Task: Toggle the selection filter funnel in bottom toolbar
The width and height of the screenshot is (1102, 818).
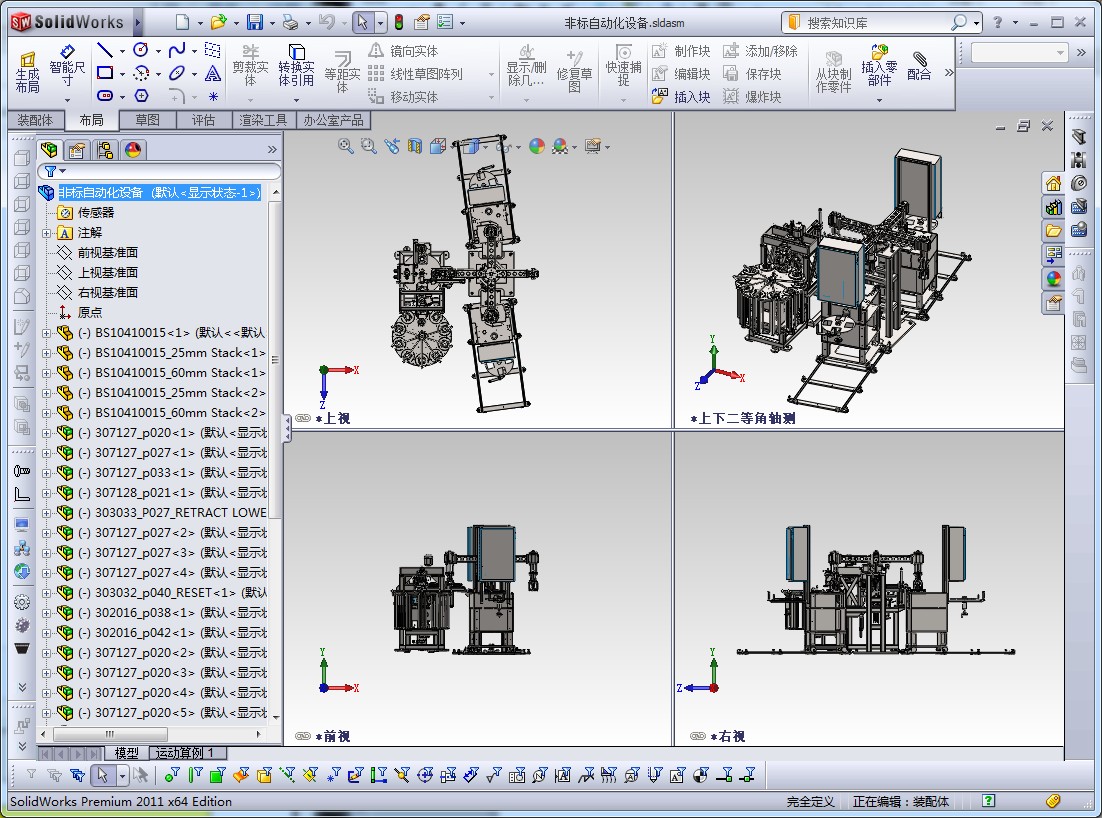Action: (31, 774)
